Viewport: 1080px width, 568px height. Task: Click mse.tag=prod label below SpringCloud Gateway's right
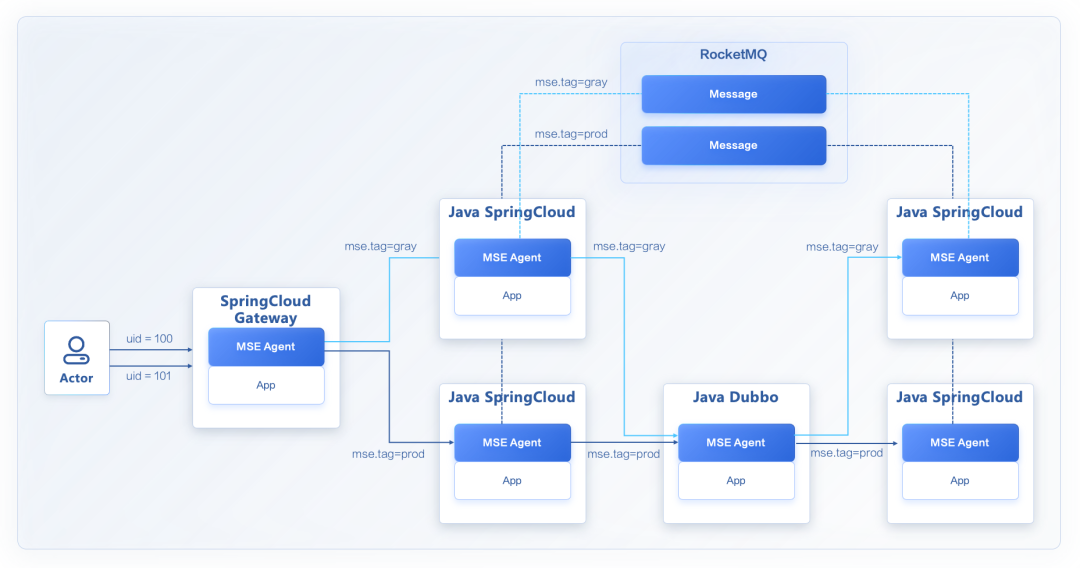(x=388, y=454)
